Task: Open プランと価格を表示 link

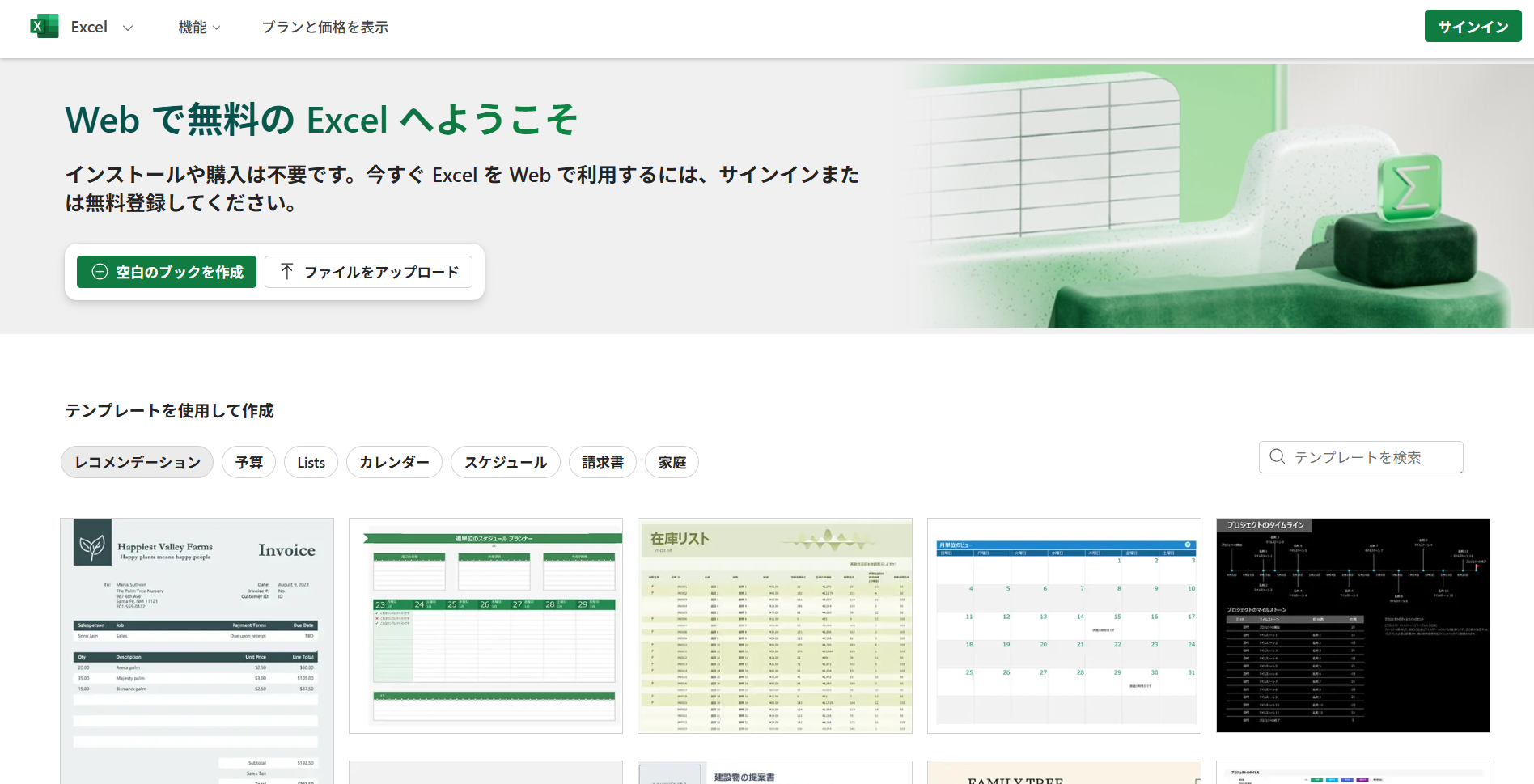Action: coord(324,28)
